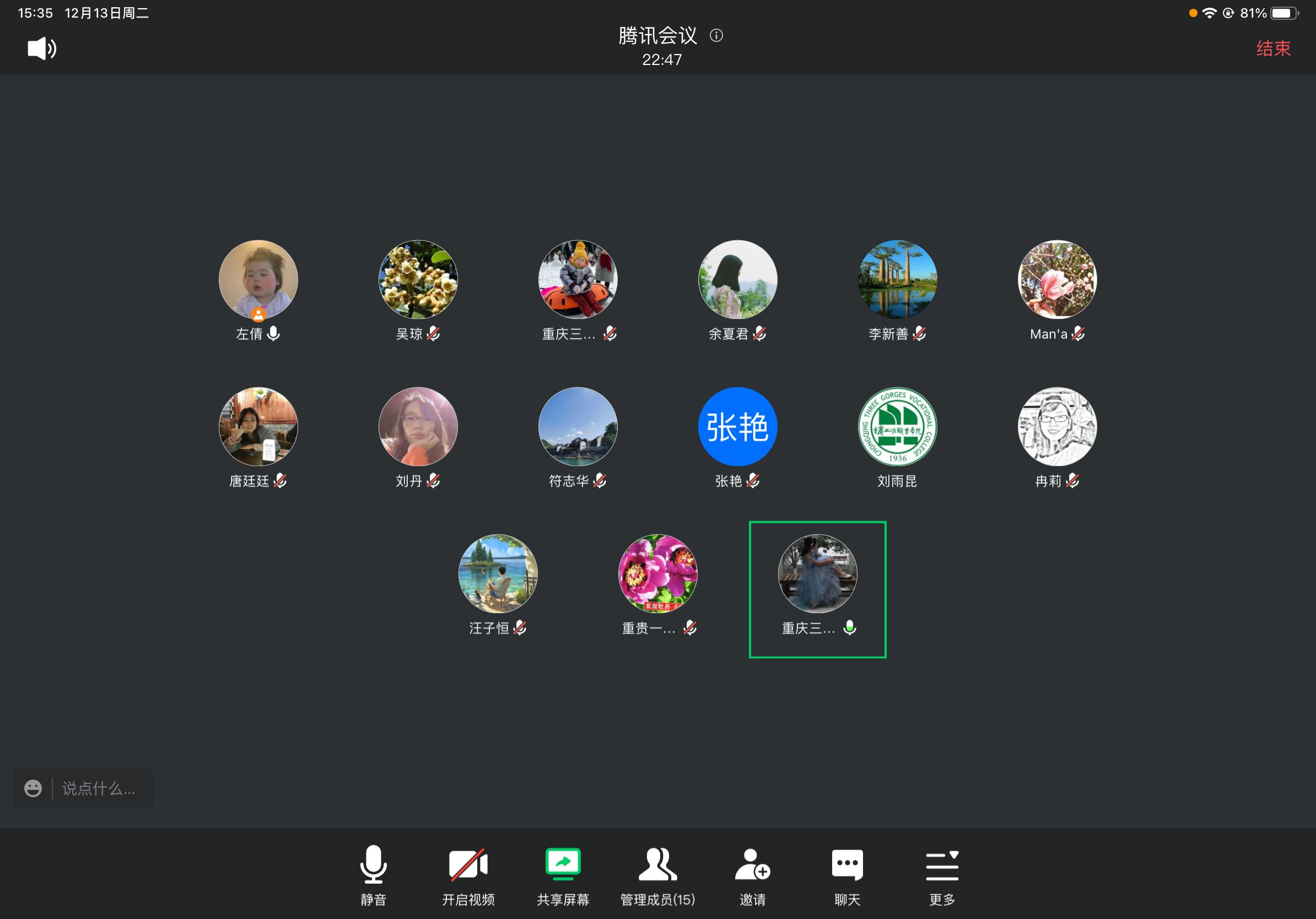Open 管理成员(15) member management
The height and width of the screenshot is (919, 1316).
point(657,864)
